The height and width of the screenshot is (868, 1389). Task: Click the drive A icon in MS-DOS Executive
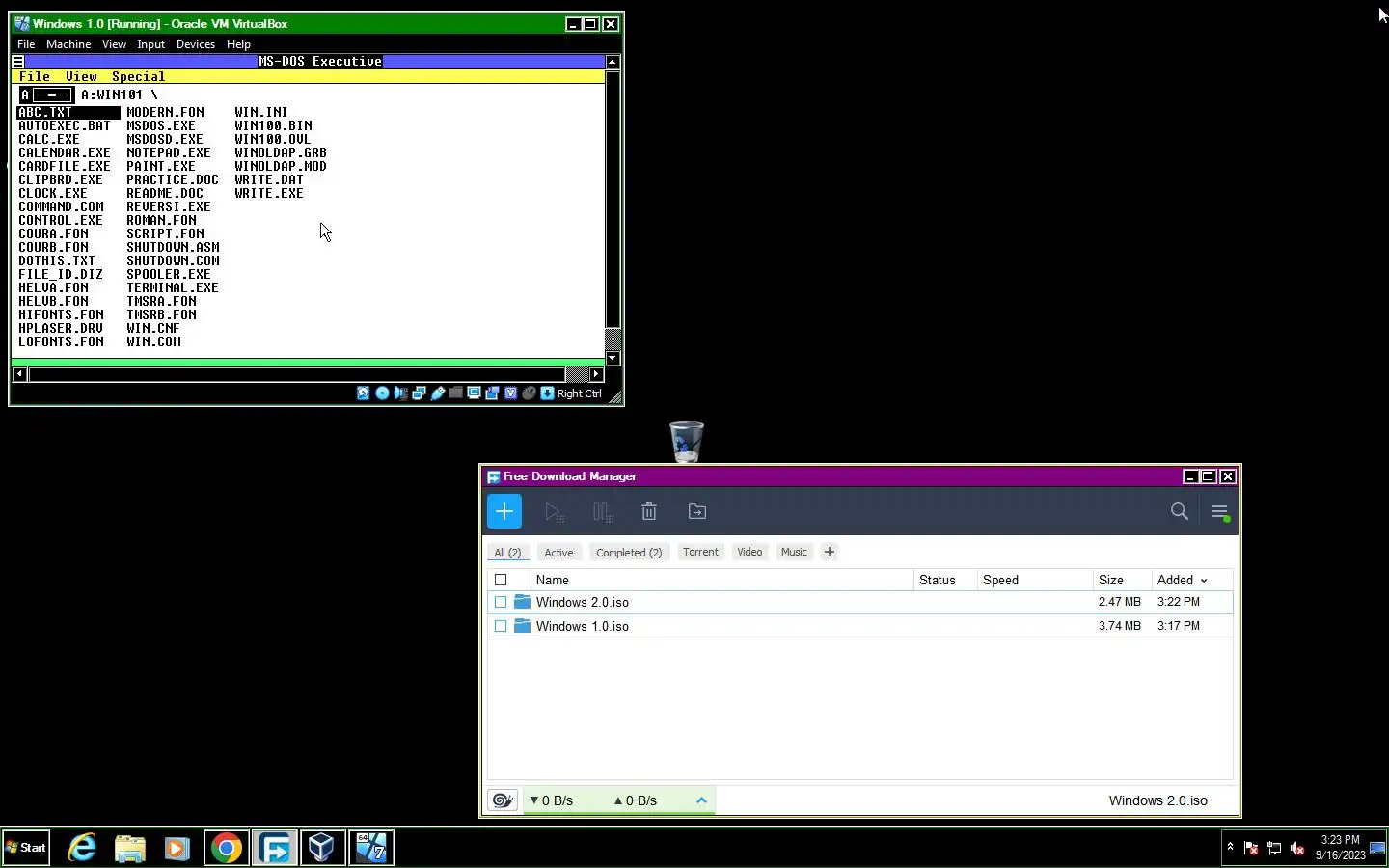coord(46,95)
